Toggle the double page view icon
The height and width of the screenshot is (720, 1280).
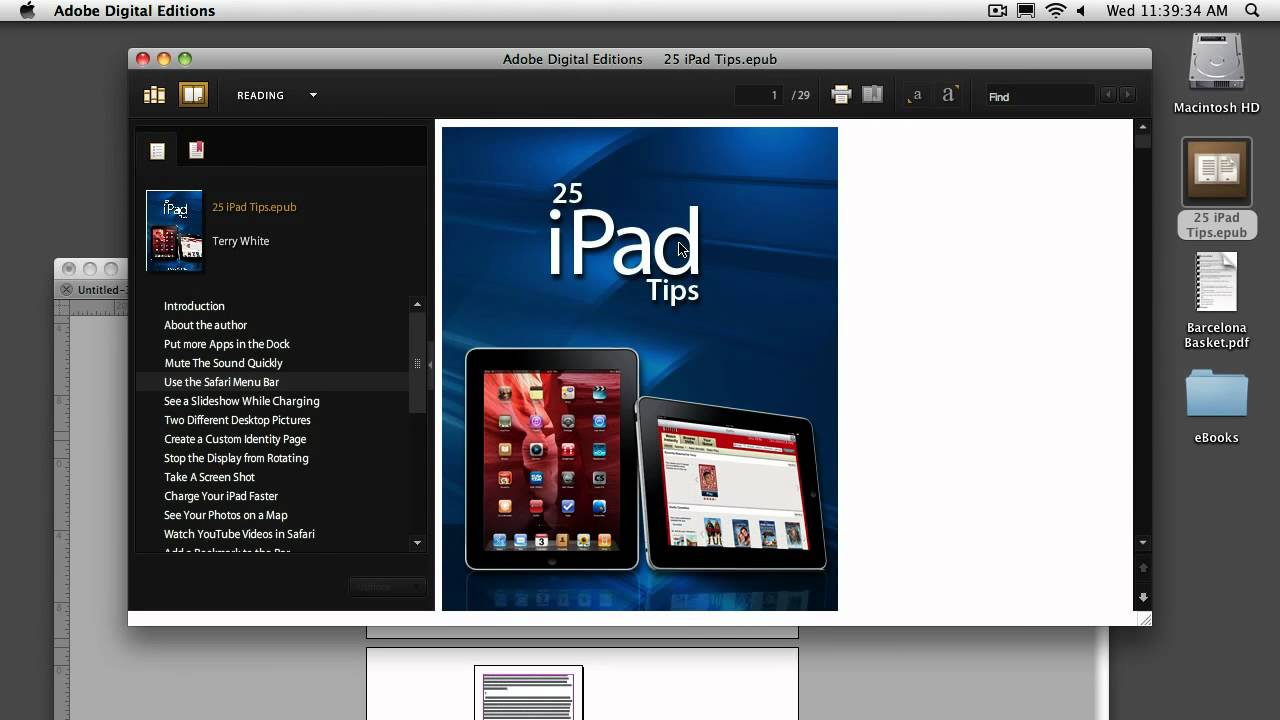click(x=873, y=94)
